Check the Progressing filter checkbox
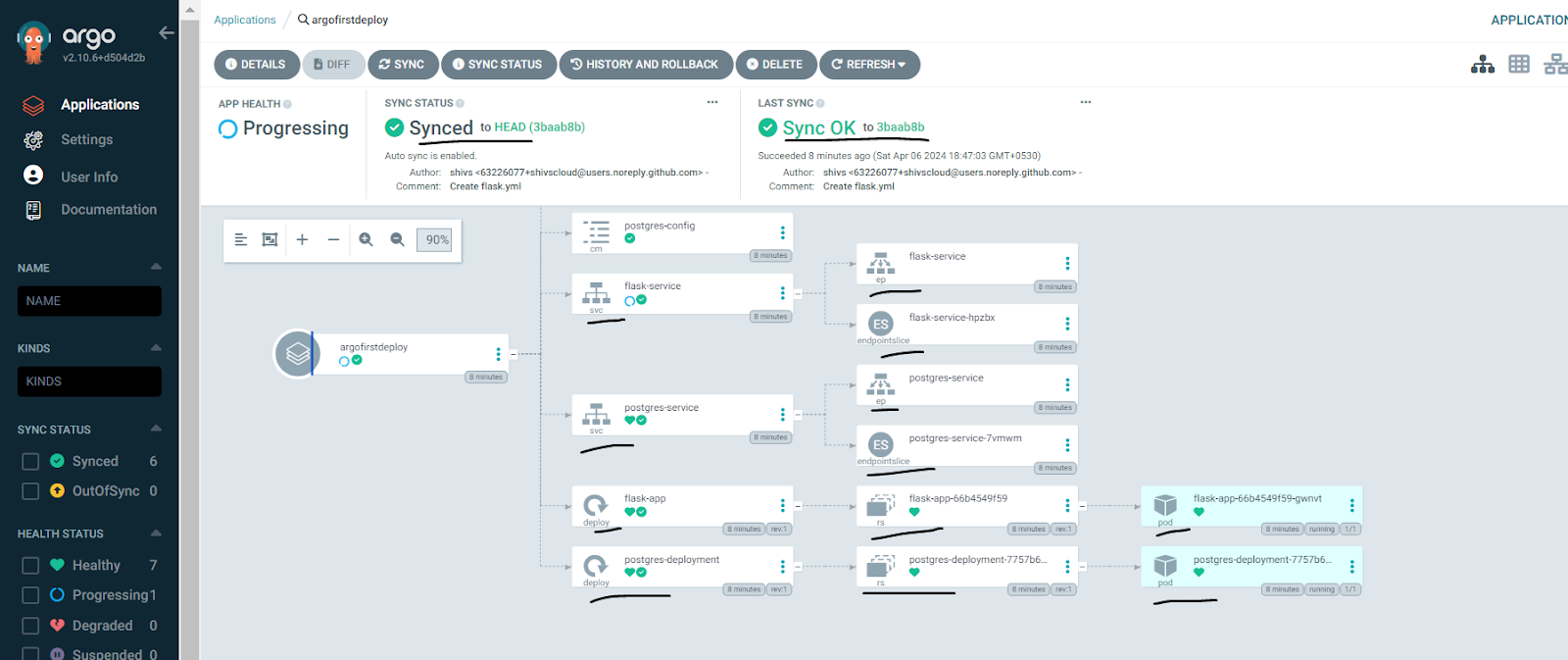Image resolution: width=1568 pixels, height=660 pixels. (x=30, y=594)
